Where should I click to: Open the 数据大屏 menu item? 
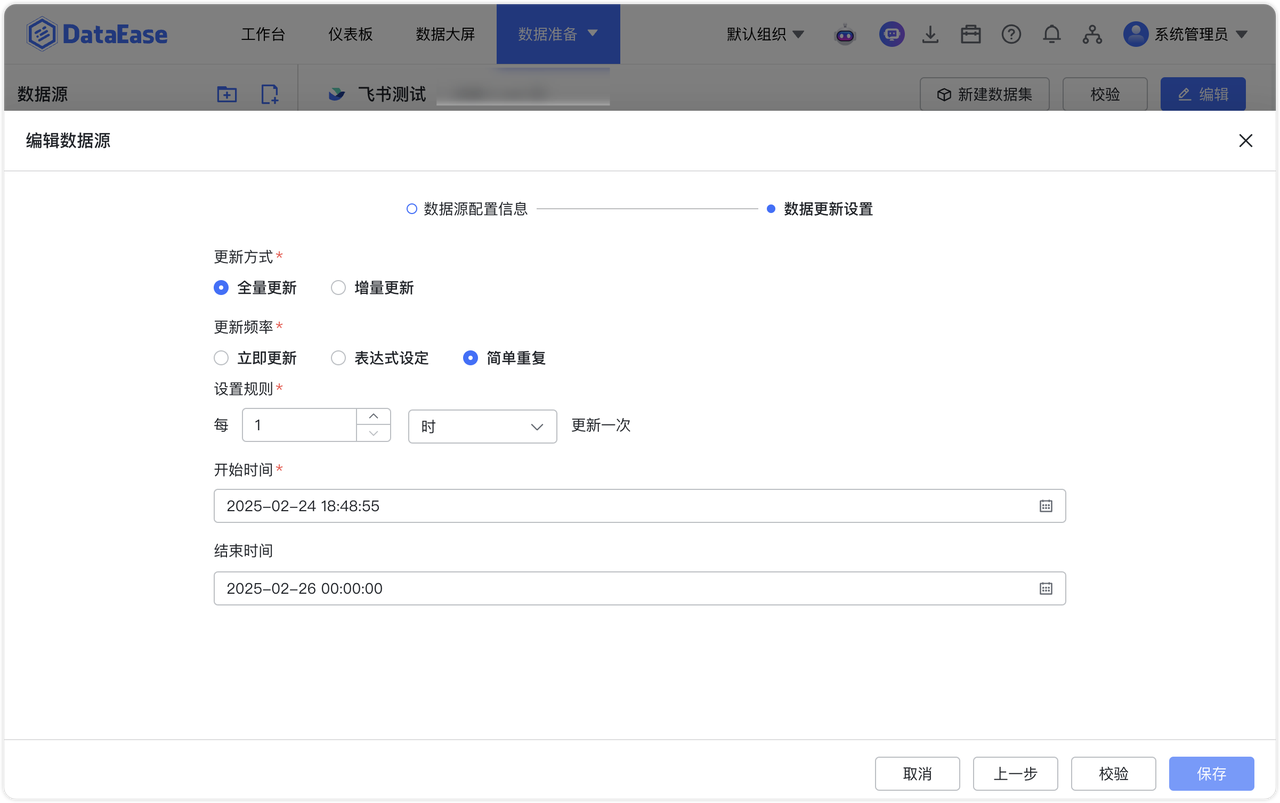[x=446, y=33]
